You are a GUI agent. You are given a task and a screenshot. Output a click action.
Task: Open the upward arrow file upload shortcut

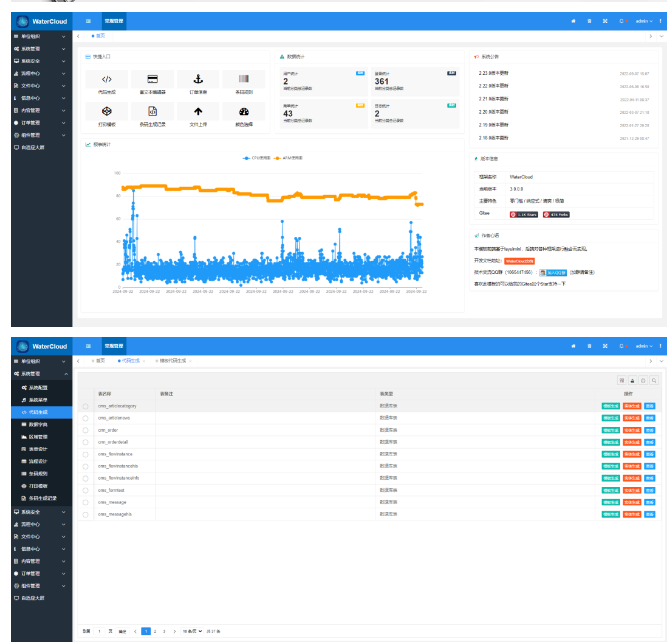coord(198,111)
